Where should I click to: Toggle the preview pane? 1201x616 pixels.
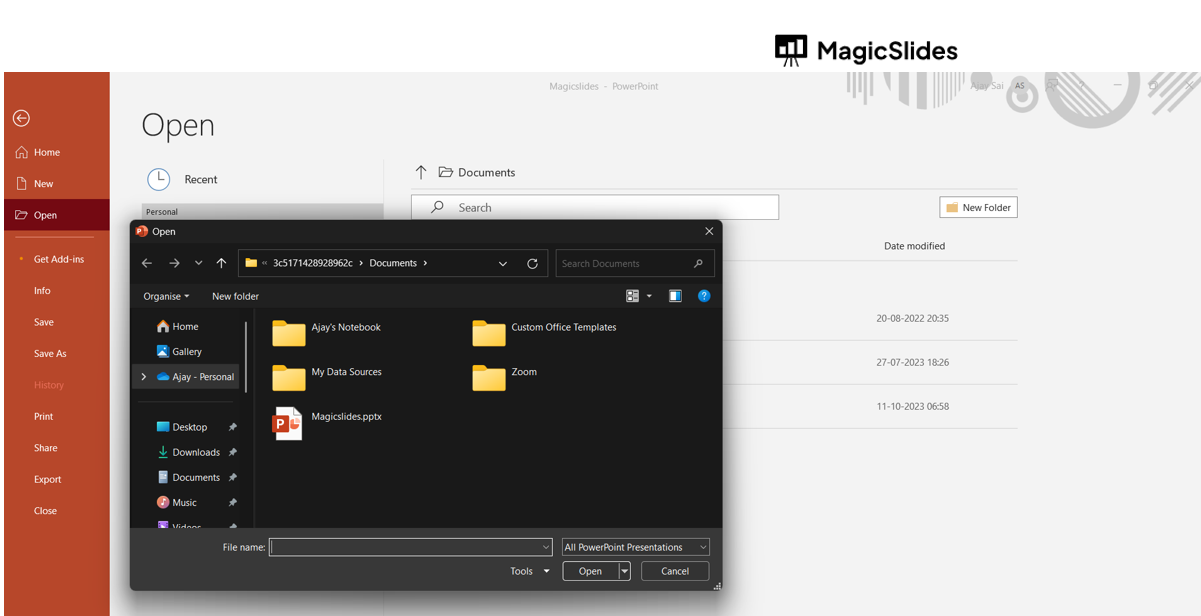coord(675,296)
